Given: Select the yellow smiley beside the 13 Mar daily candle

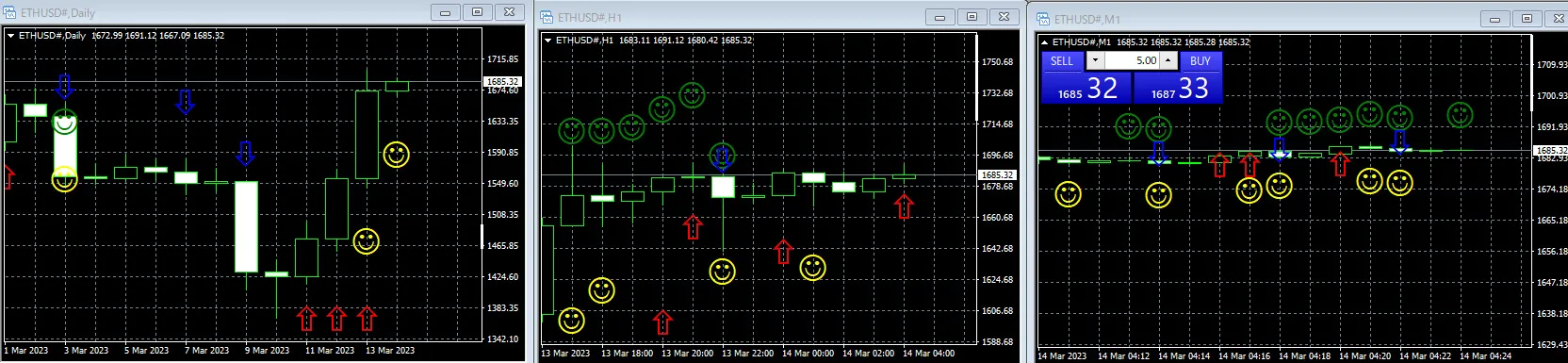Looking at the screenshot, I should tap(397, 155).
